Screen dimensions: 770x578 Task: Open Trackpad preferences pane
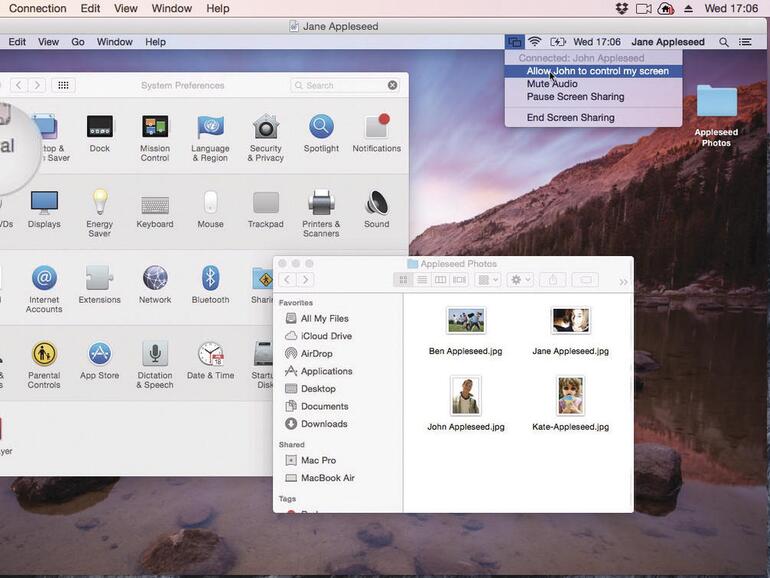[x=266, y=202]
